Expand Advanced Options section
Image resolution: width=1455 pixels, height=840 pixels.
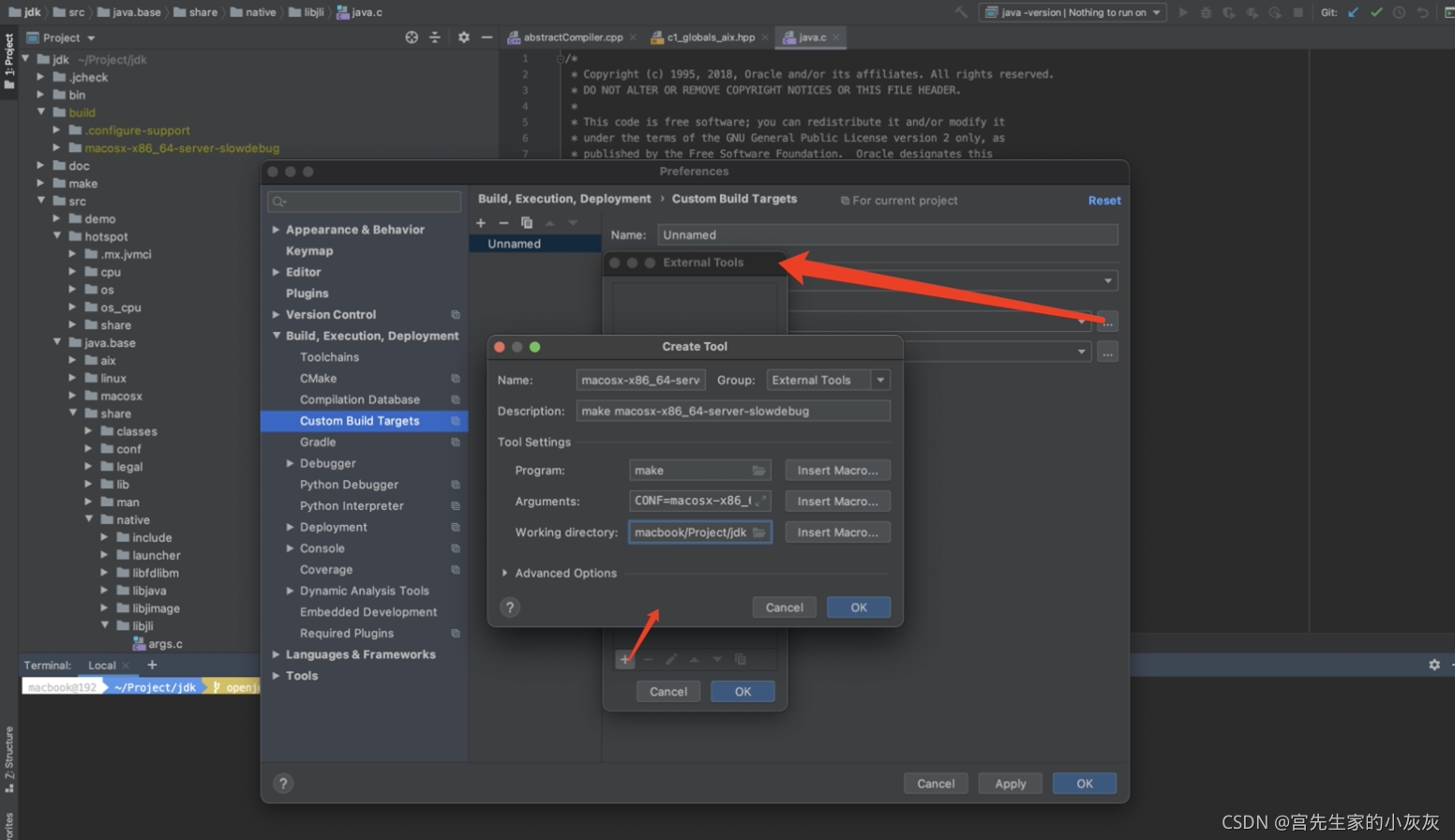point(504,573)
